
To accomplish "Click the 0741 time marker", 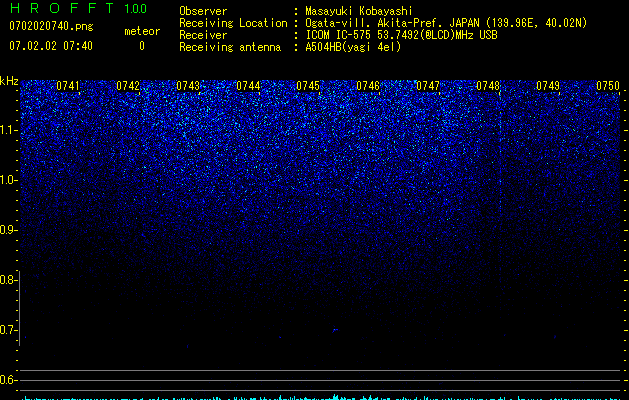I will pyautogui.click(x=68, y=86).
